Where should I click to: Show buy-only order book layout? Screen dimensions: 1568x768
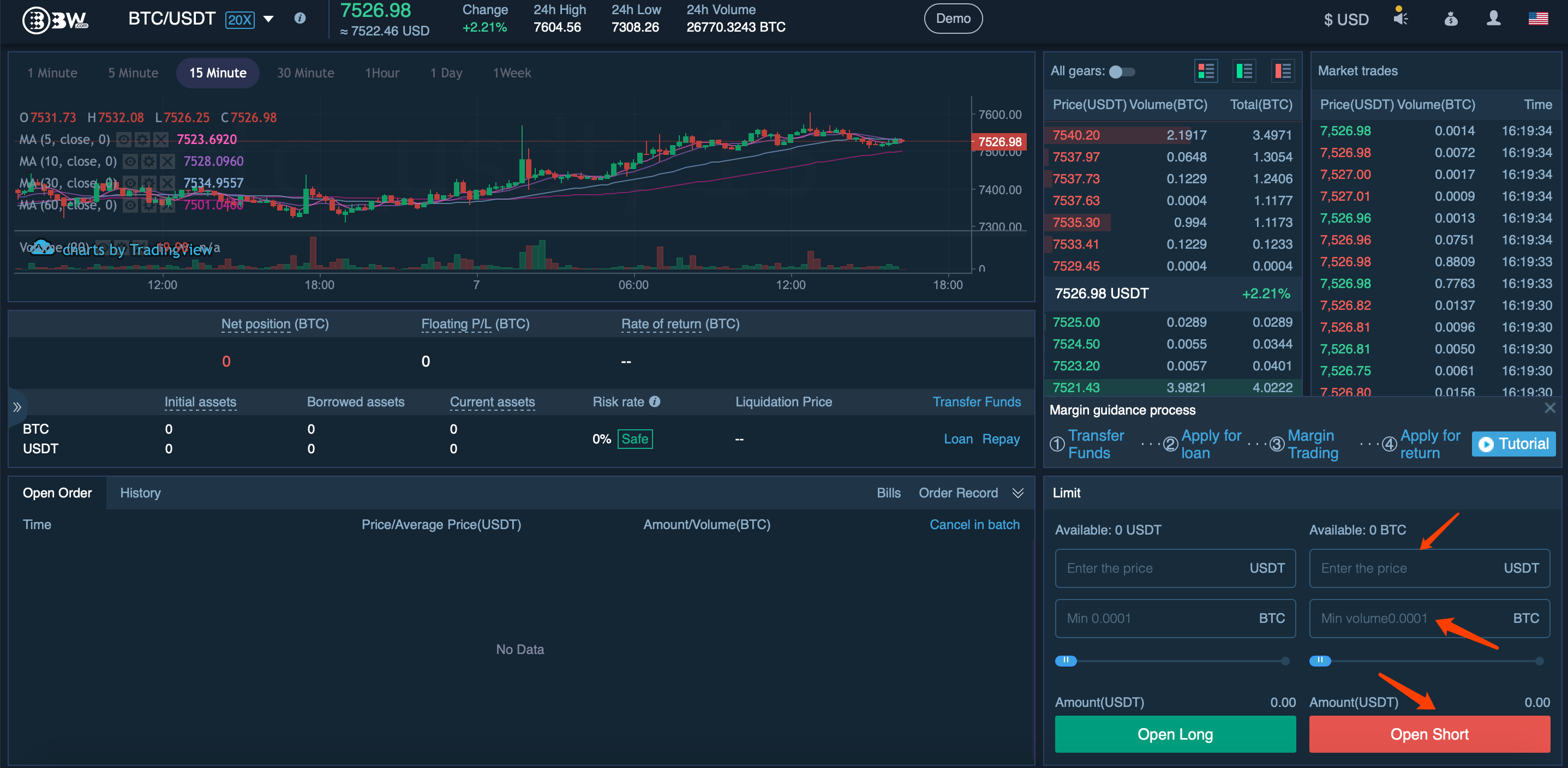1244,71
